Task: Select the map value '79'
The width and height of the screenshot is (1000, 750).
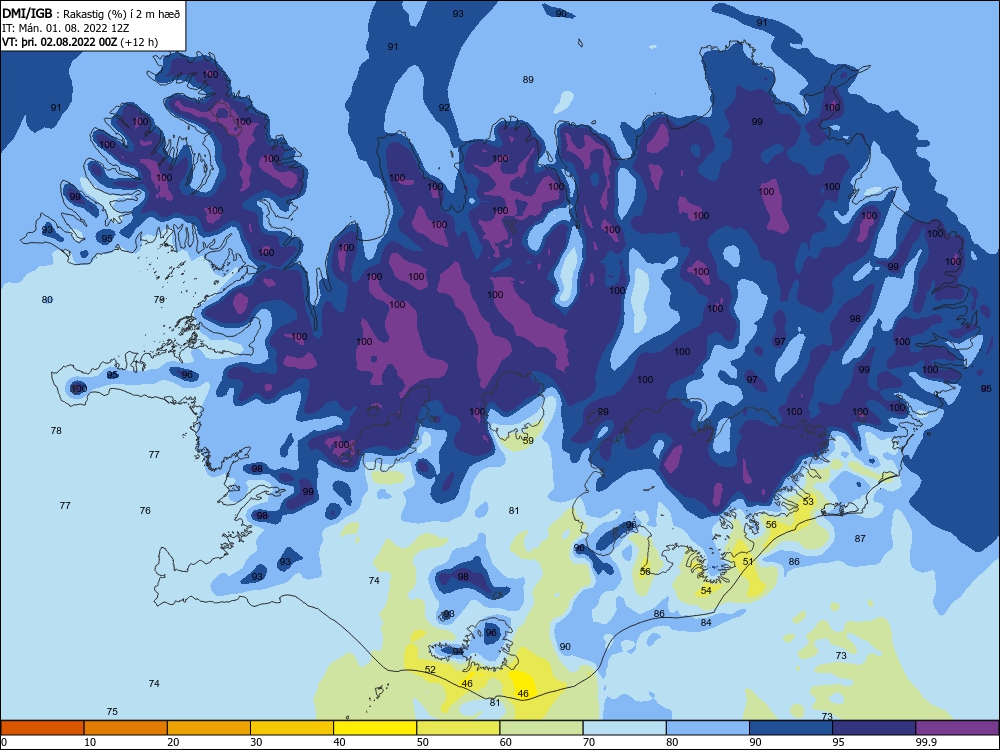Action: pos(159,299)
